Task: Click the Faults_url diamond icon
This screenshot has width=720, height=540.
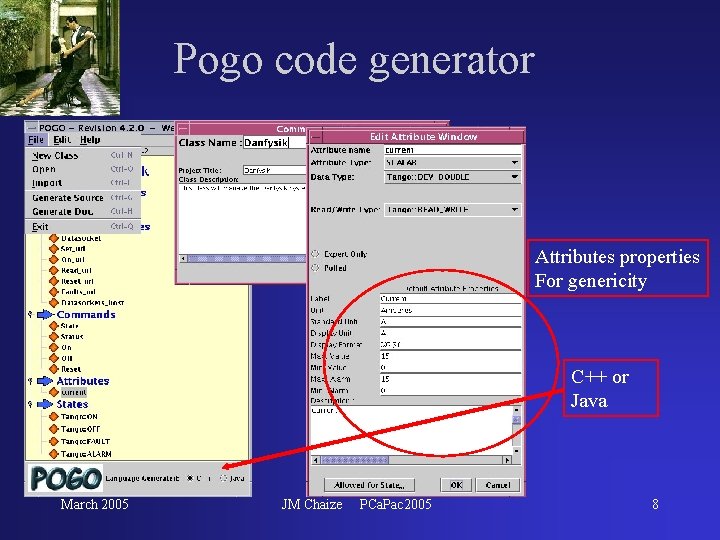Action: (54, 292)
